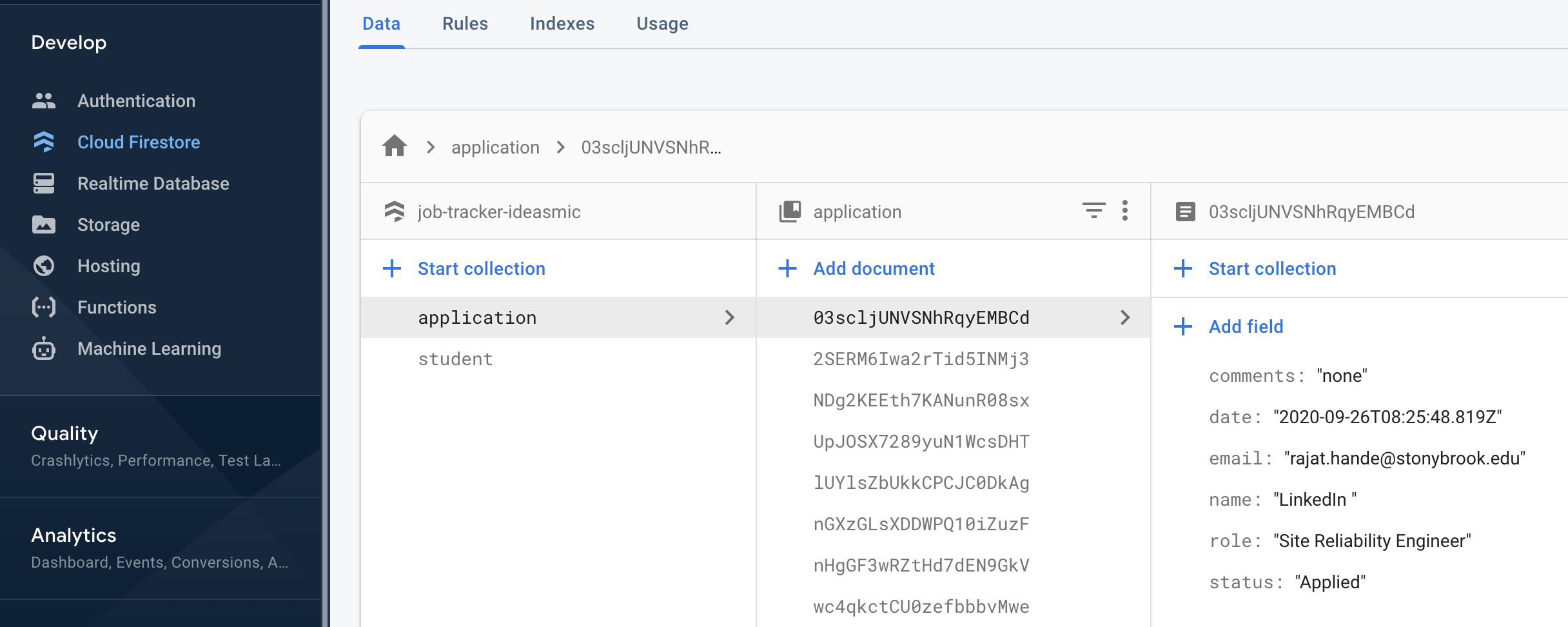Click the Storage image icon
Viewport: 1568px width, 627px height.
[44, 224]
